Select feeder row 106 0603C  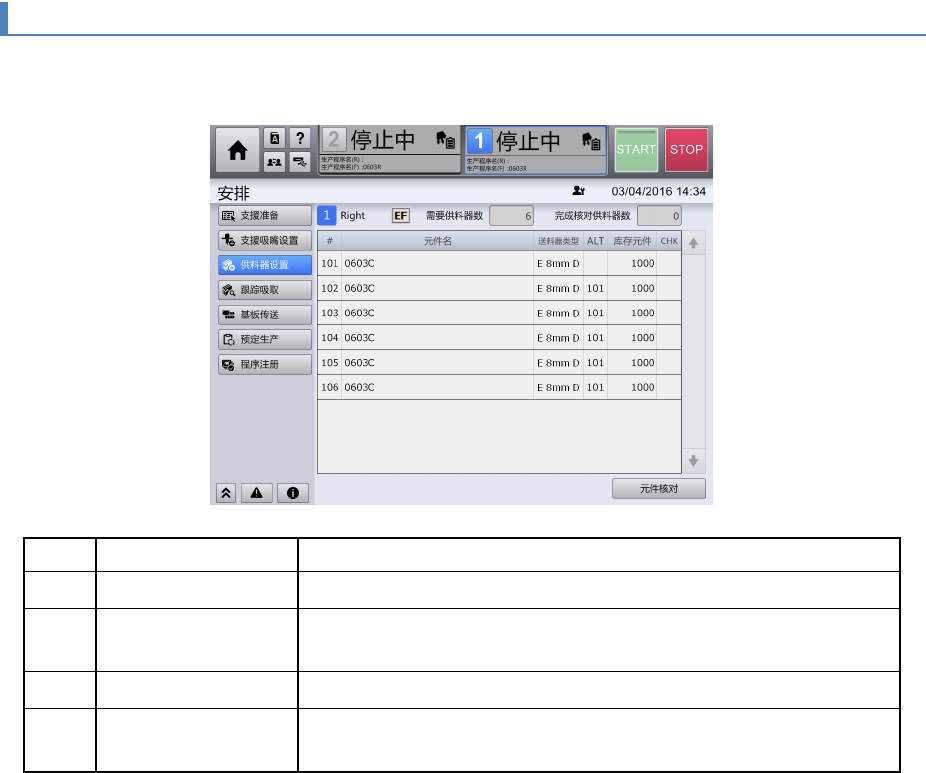(499, 387)
